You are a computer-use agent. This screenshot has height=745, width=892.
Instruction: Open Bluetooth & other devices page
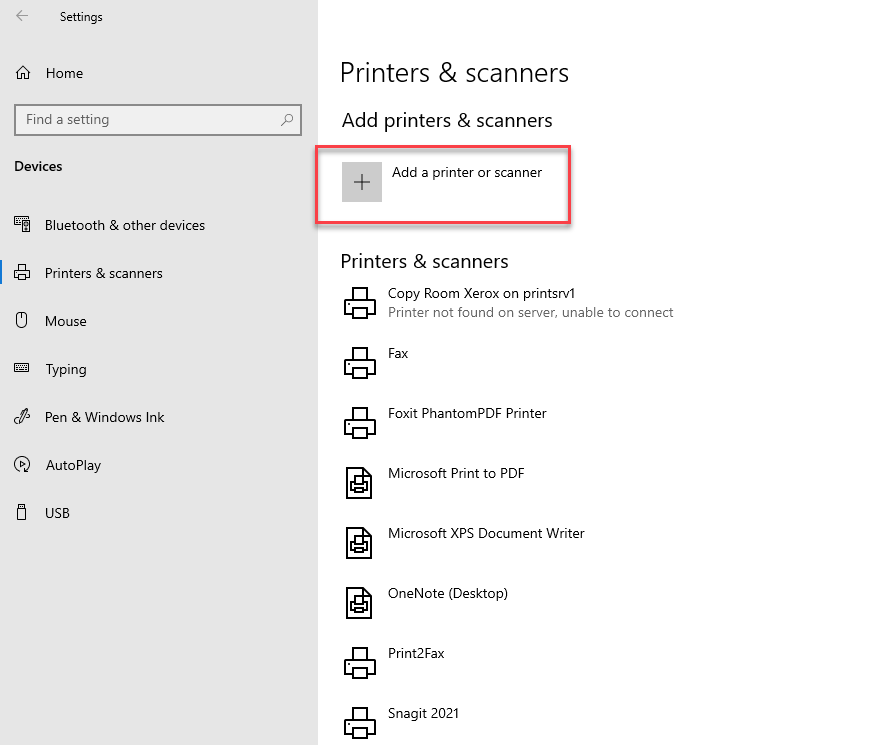click(x=124, y=225)
